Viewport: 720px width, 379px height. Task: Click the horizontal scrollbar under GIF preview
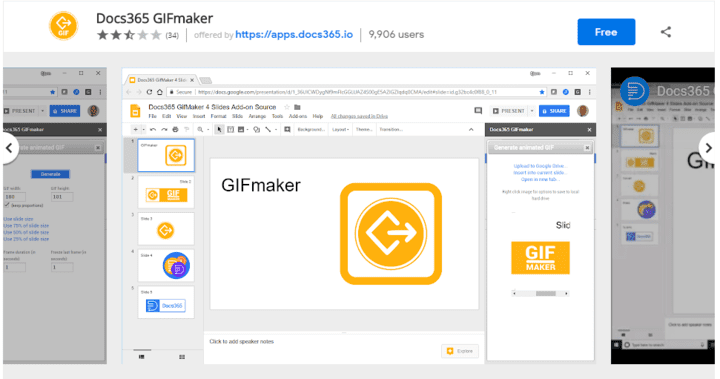tap(540, 294)
